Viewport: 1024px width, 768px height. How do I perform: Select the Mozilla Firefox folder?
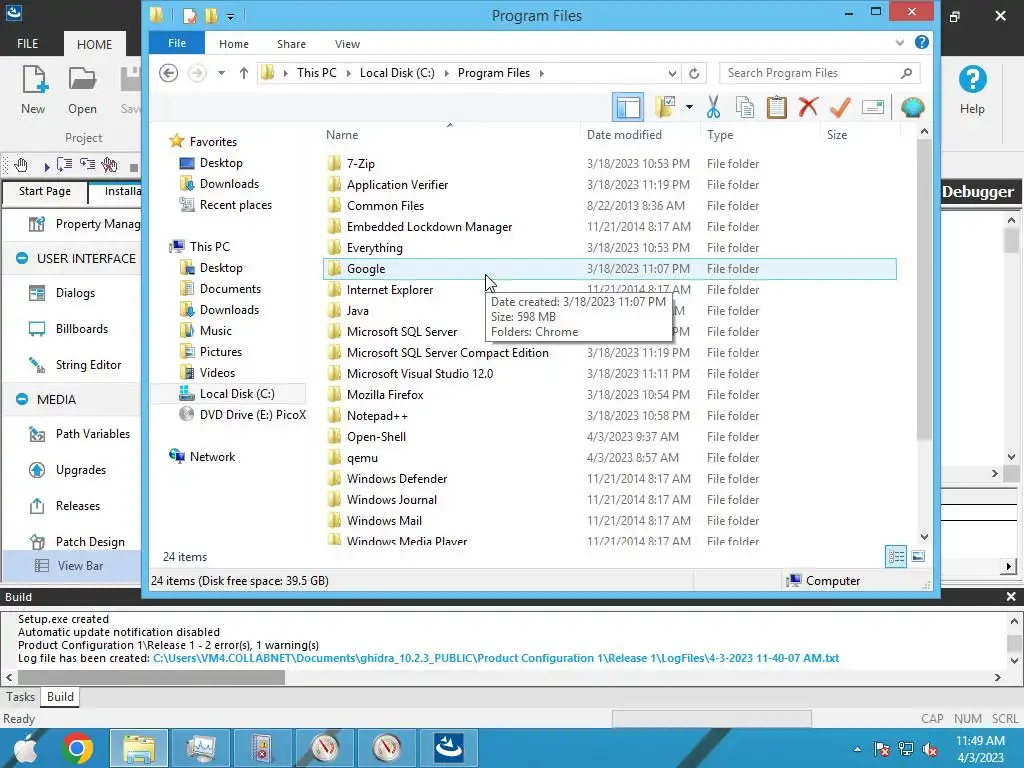[x=610, y=395]
